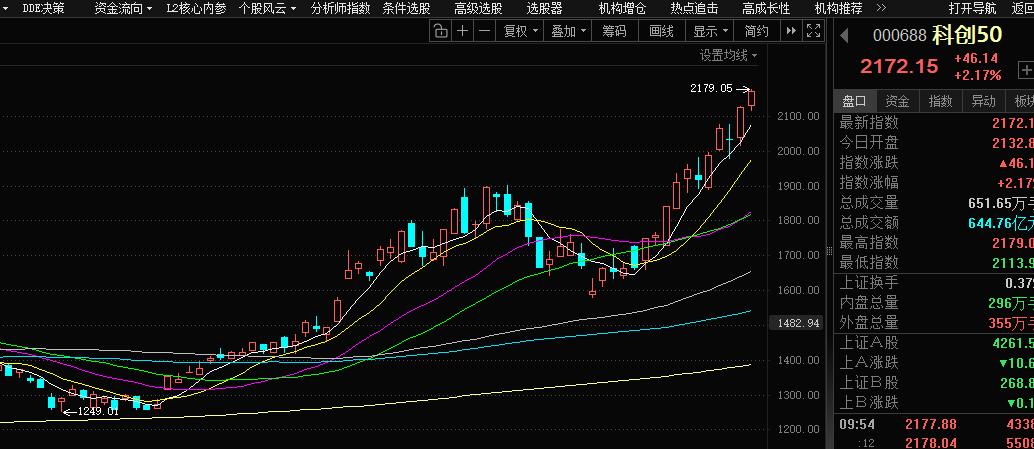Image resolution: width=1034 pixels, height=449 pixels.
Task: Click the 2179.05 high price label
Action: 711,88
